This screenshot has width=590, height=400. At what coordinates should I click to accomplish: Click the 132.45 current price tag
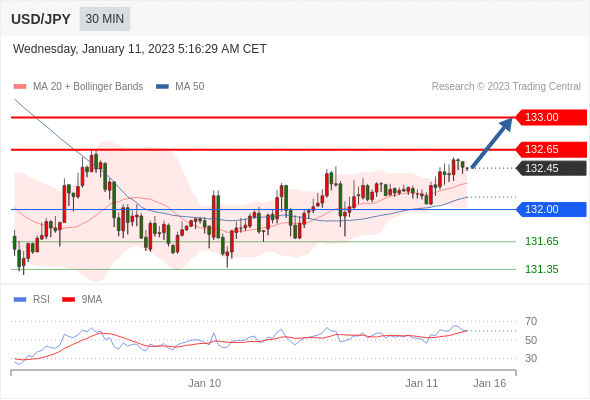(x=551, y=168)
